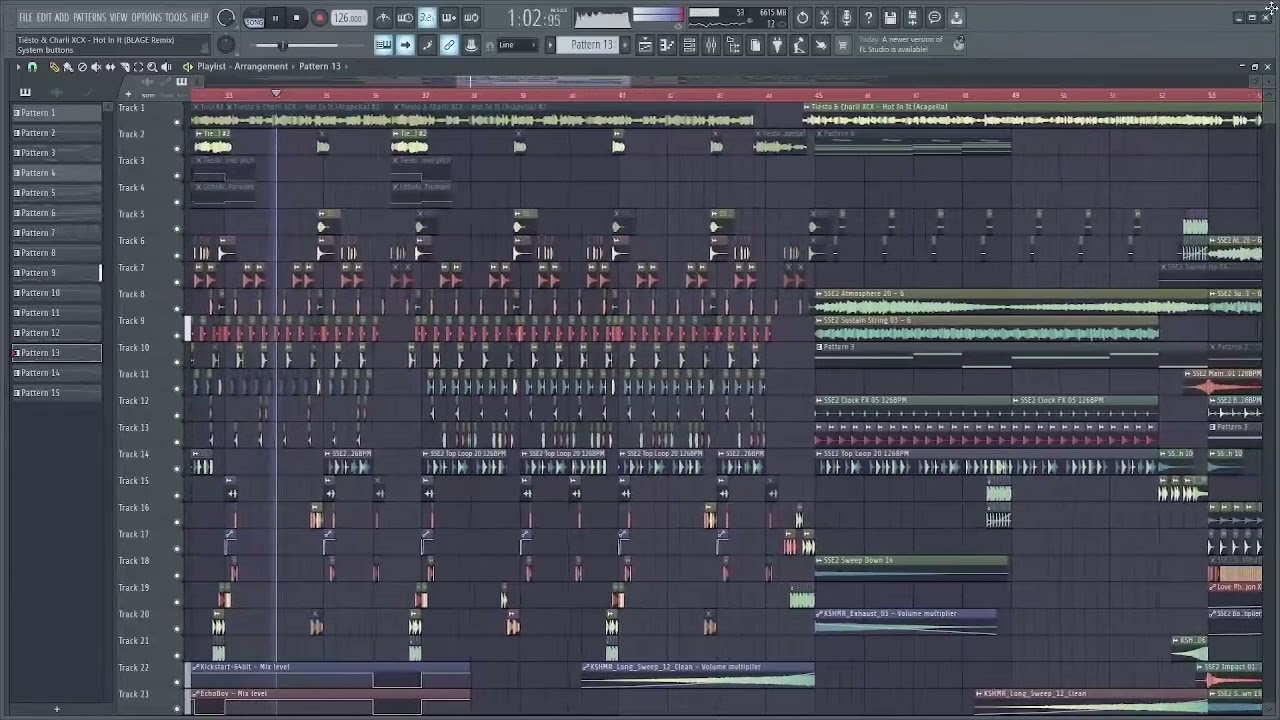
Task: Open the chat bubble icon
Action: click(934, 18)
